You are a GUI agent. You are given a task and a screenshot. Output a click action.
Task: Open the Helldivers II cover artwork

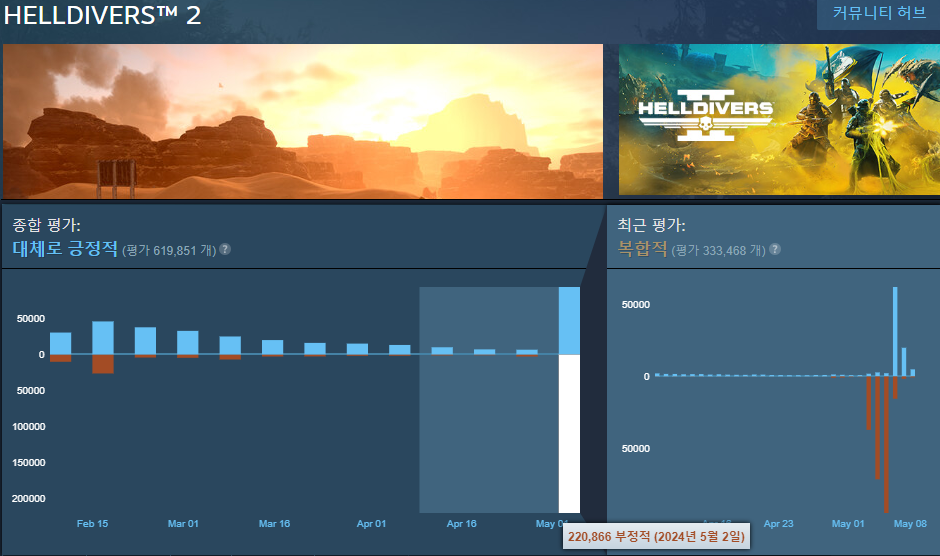(779, 119)
